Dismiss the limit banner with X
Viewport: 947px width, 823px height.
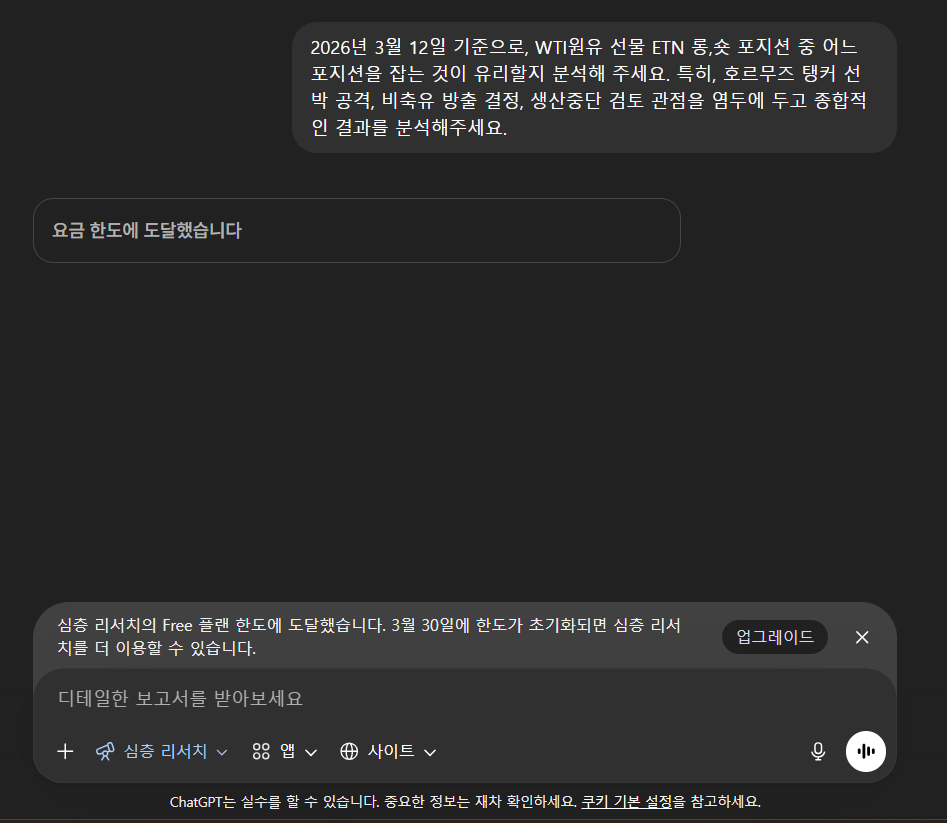pyautogui.click(x=862, y=637)
